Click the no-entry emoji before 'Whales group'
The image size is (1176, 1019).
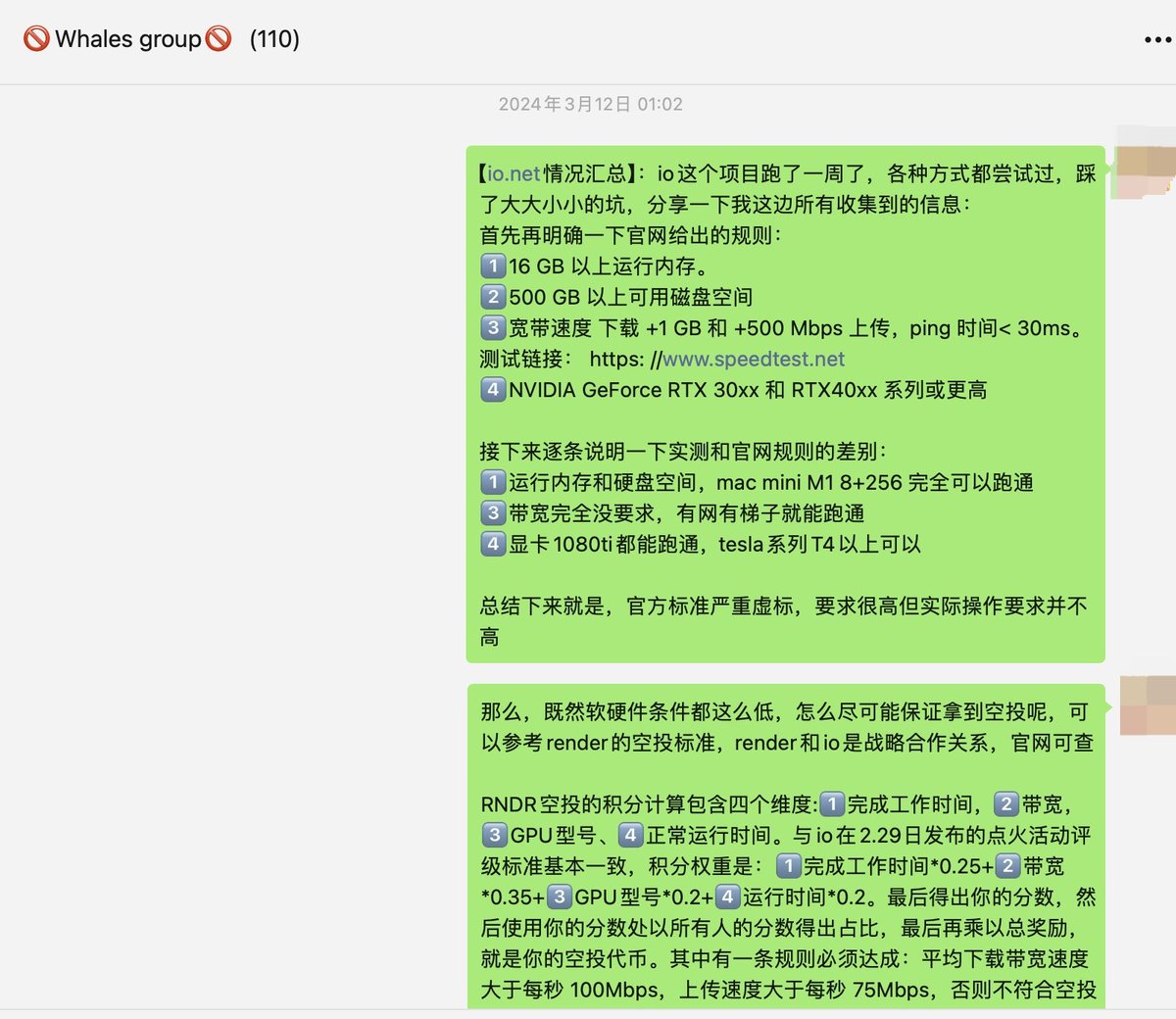(36, 39)
